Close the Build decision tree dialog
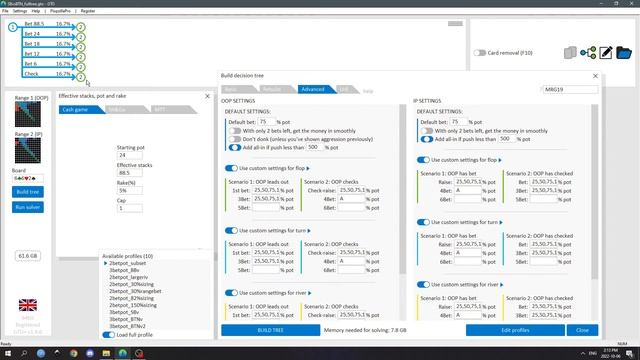Viewport: 640px width, 360px height. pos(595,76)
